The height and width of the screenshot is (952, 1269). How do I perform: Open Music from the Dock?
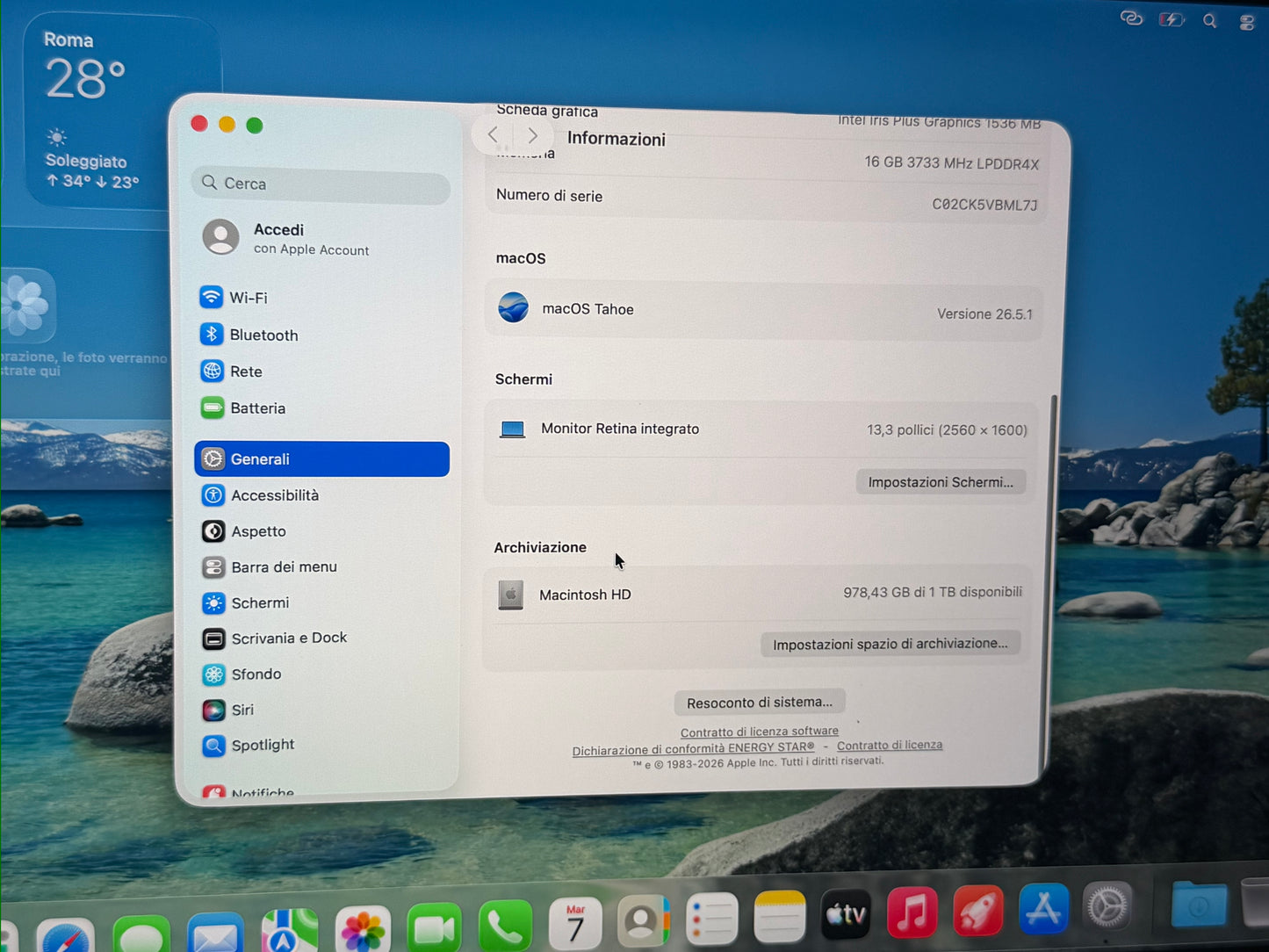coord(912,912)
